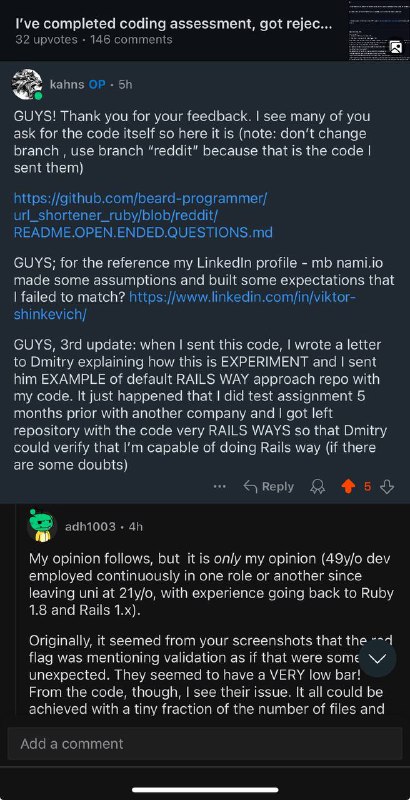Collapse the adh1003 comment thread line
The height and width of the screenshot is (800, 410).
[16, 612]
